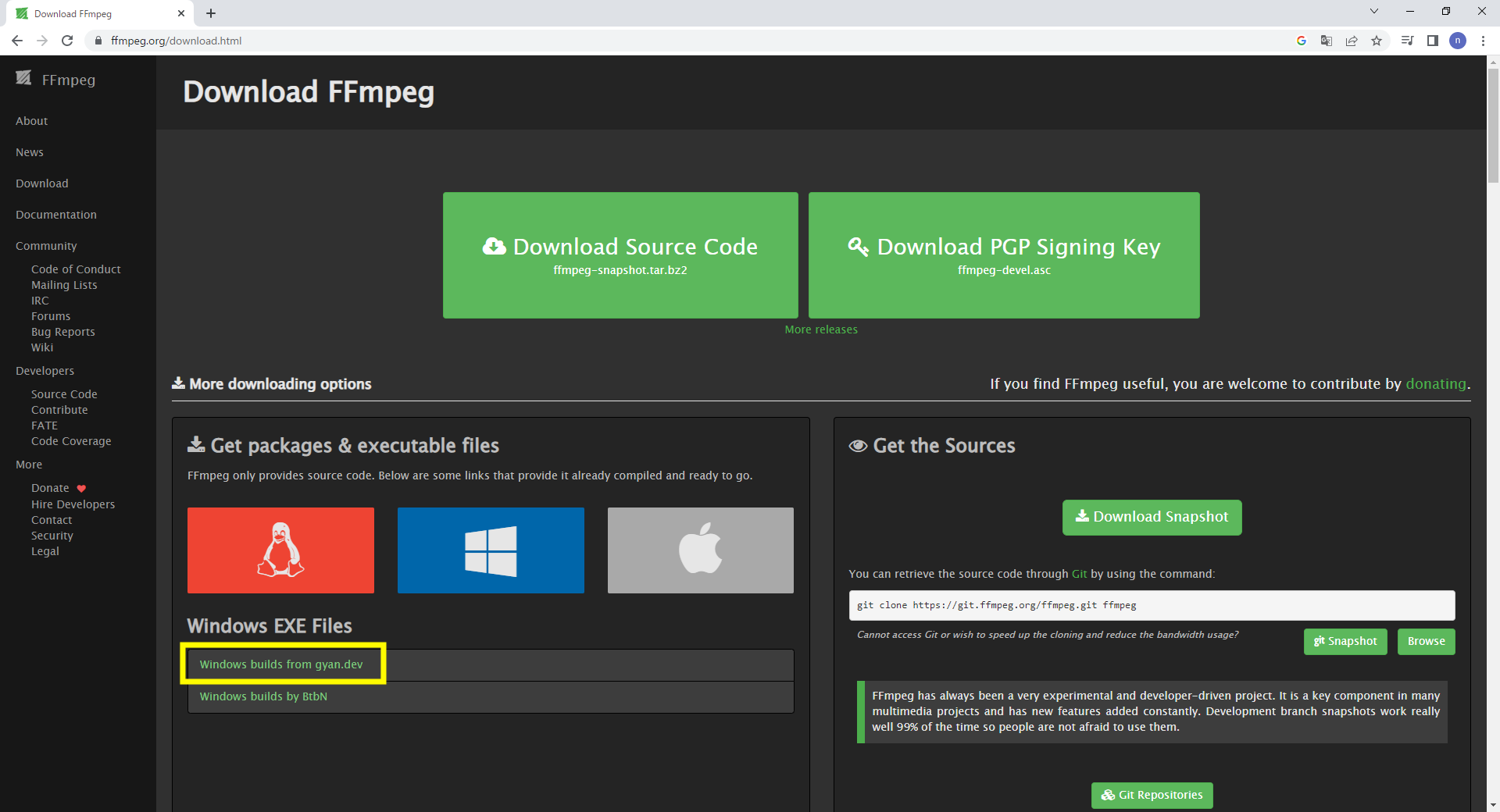Open the Google Translate toolbar icon
This screenshot has width=1500, height=812.
(1327, 41)
